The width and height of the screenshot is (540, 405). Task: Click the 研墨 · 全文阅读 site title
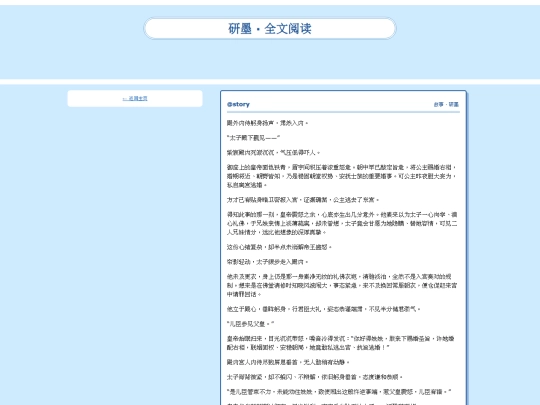pos(270,29)
